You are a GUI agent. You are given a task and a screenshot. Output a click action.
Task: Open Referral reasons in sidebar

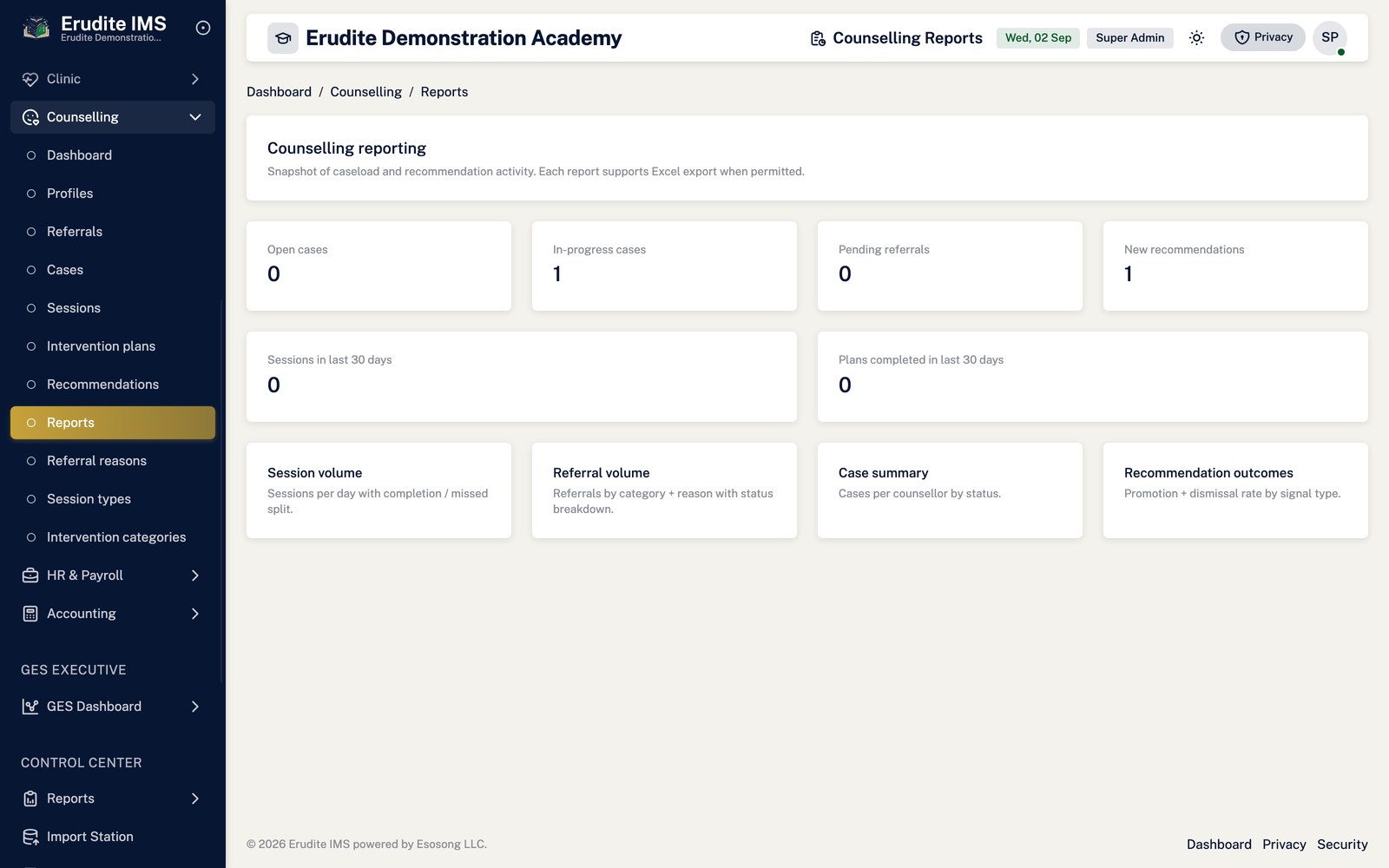click(x=113, y=461)
